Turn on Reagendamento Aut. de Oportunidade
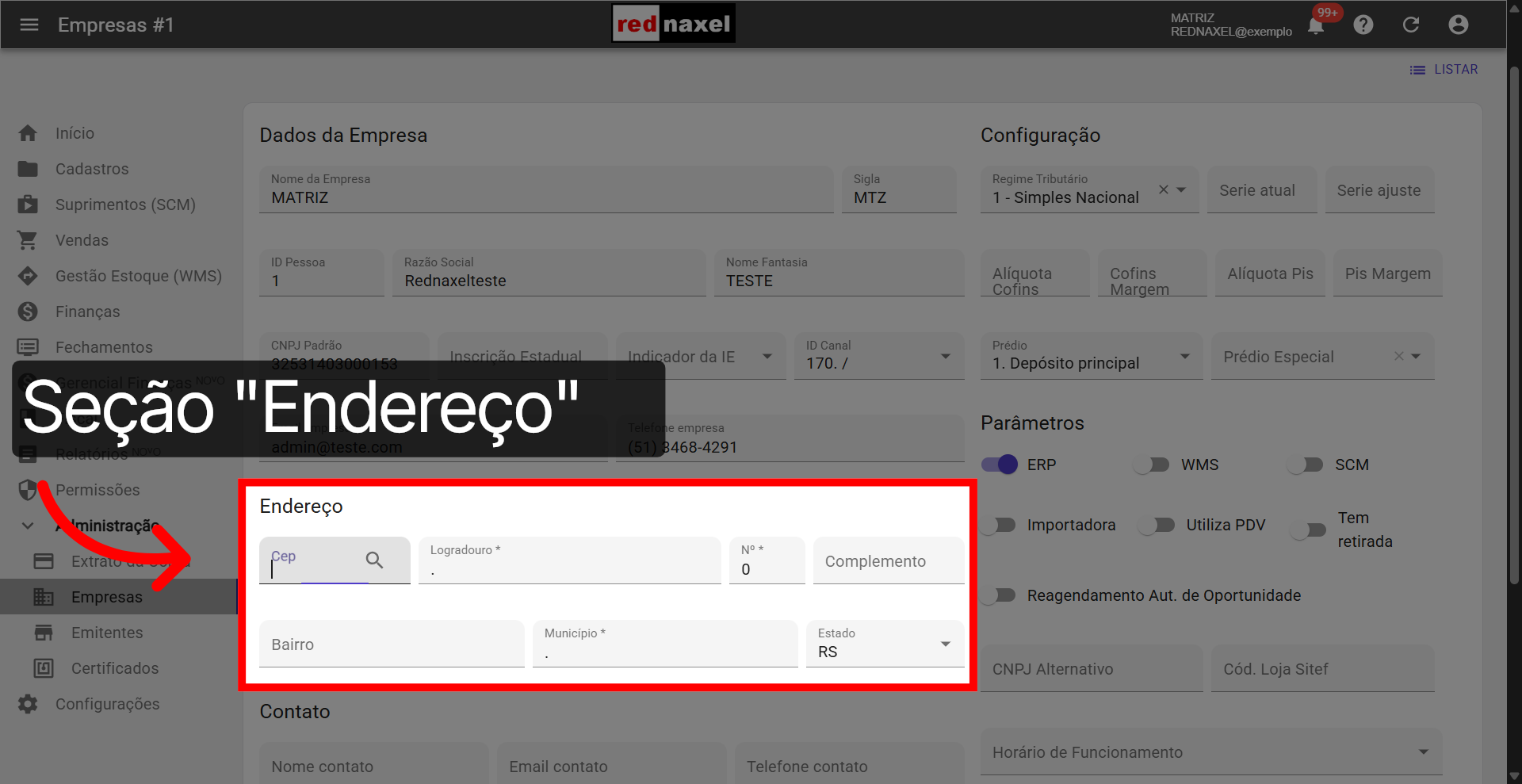This screenshot has width=1522, height=784. click(997, 595)
